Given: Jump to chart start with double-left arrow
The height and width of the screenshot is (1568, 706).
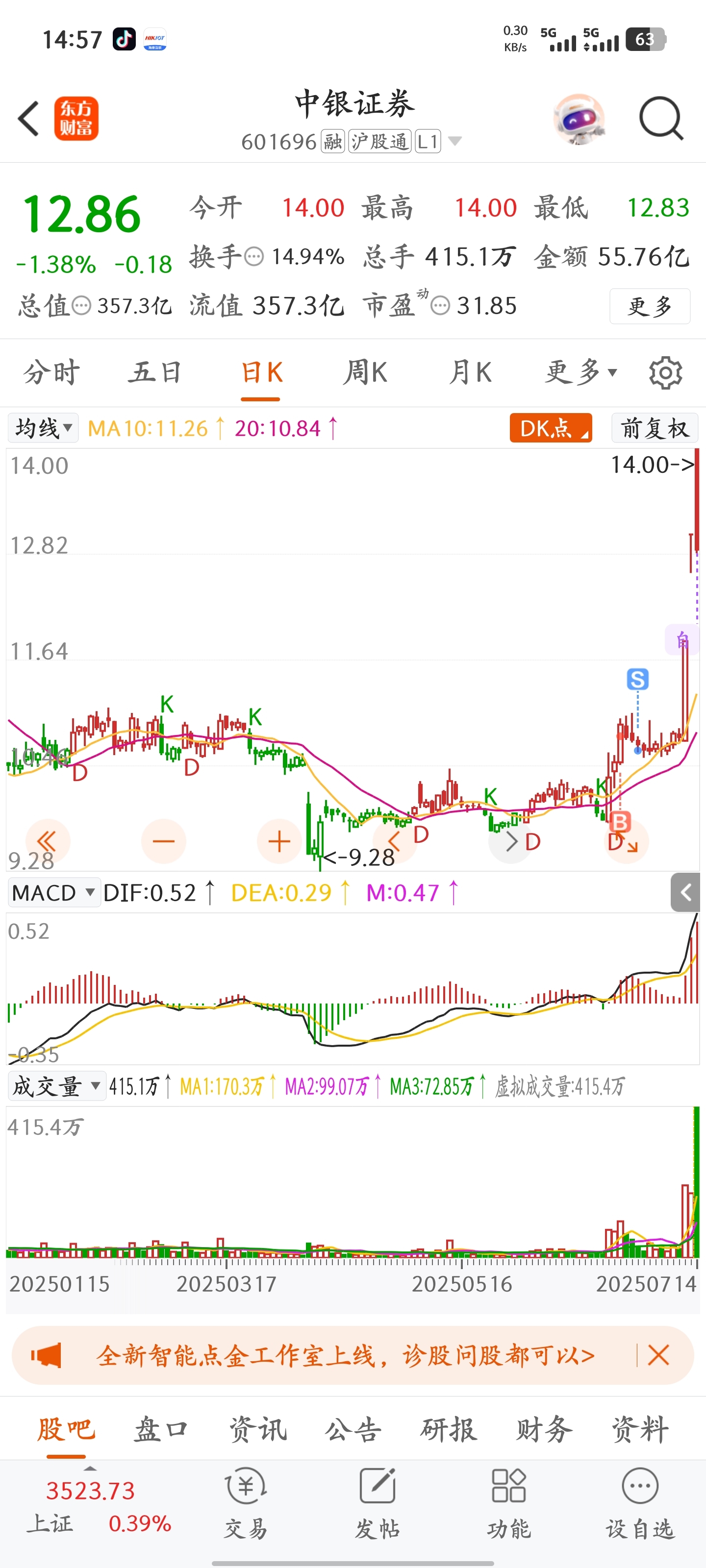Looking at the screenshot, I should point(48,841).
